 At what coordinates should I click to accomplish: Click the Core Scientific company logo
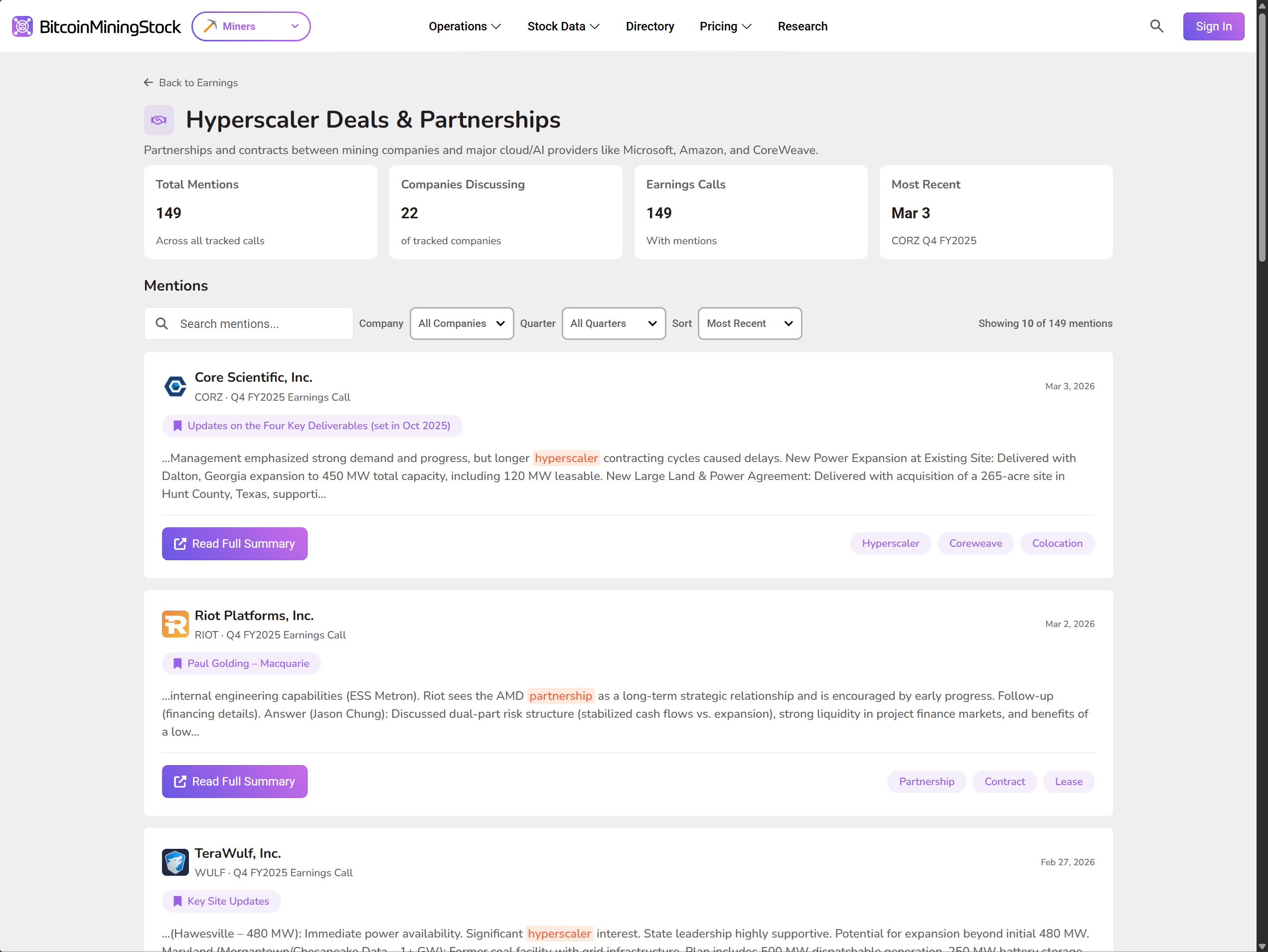pos(175,386)
